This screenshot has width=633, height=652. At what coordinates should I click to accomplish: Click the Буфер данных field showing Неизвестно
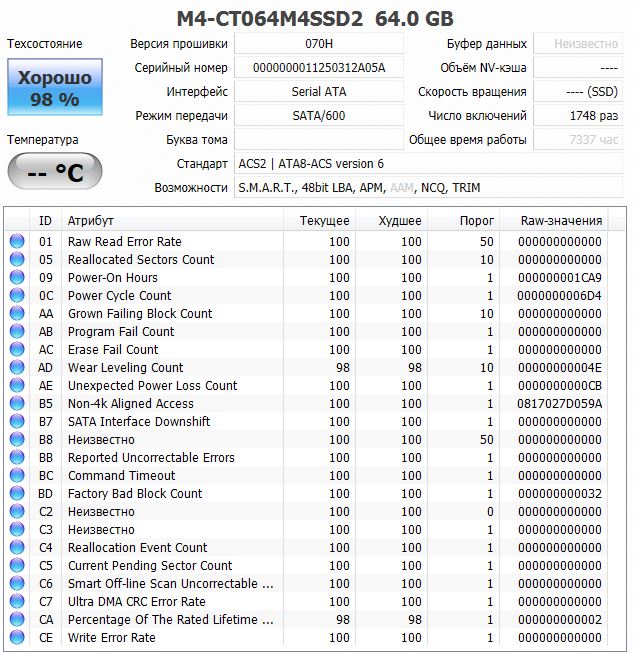(578, 44)
